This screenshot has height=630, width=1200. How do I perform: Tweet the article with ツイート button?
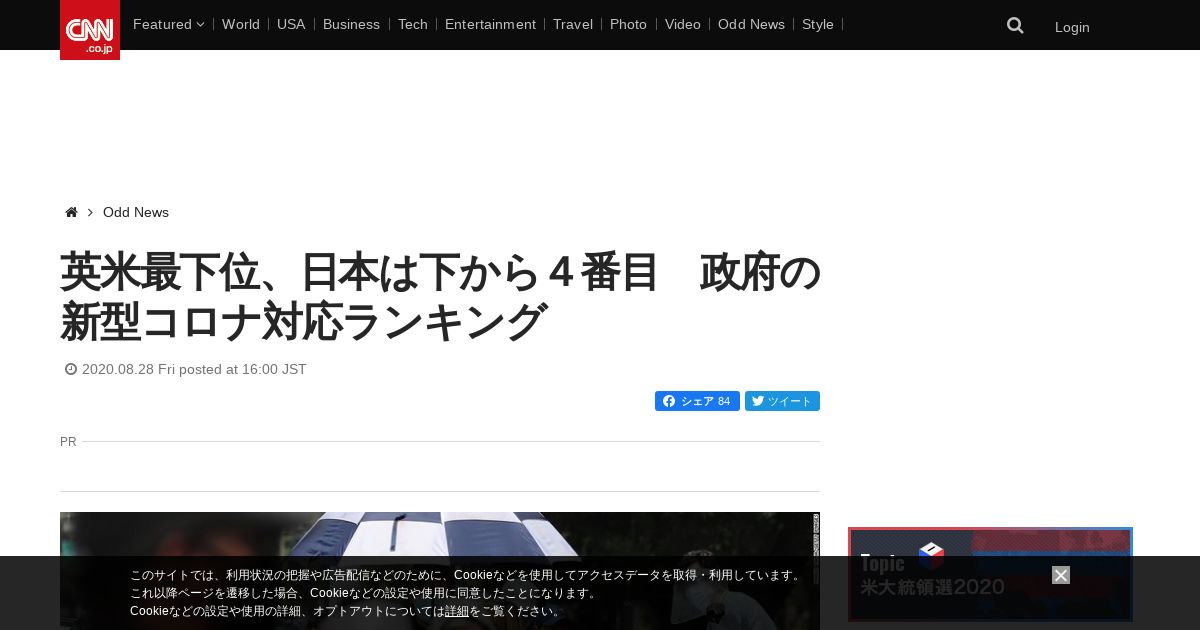[x=782, y=401]
